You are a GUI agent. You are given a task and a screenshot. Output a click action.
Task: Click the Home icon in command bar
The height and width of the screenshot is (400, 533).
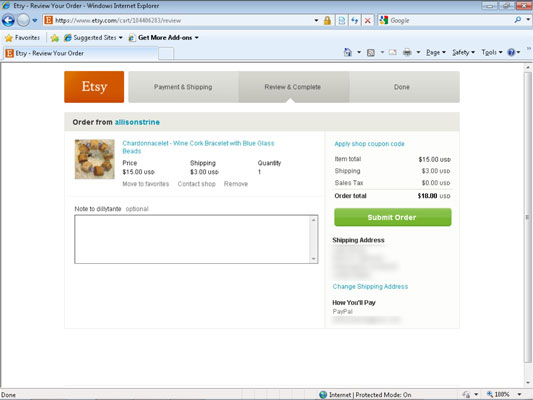pyautogui.click(x=347, y=52)
